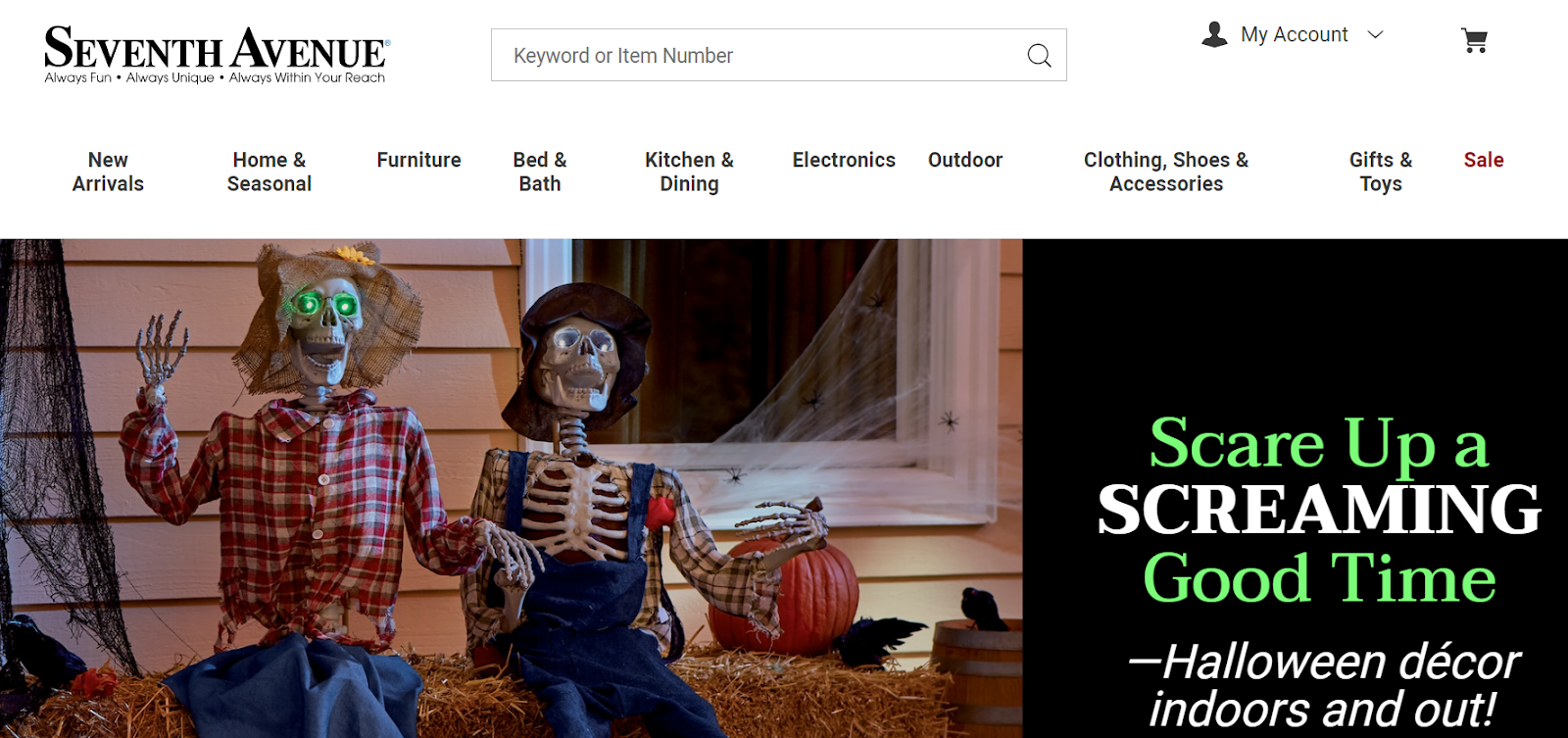1568x738 pixels.
Task: Go to Seventh Avenue logo homepage
Action: [217, 55]
